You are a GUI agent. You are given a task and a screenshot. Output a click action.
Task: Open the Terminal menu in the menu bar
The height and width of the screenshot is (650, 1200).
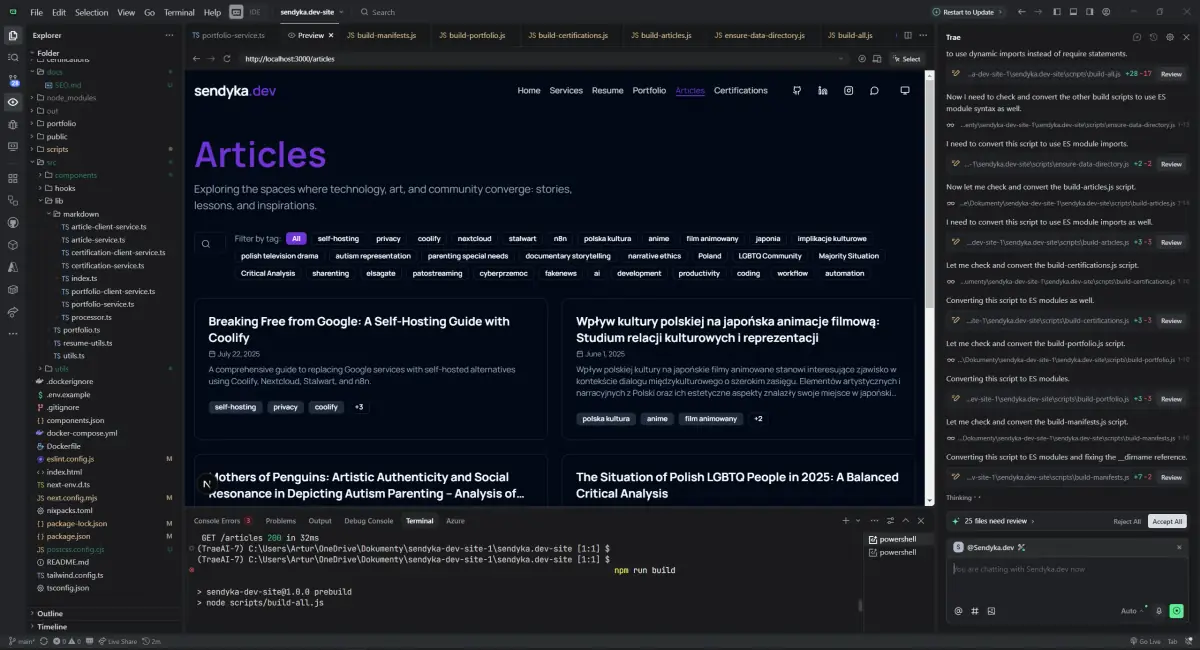point(179,13)
